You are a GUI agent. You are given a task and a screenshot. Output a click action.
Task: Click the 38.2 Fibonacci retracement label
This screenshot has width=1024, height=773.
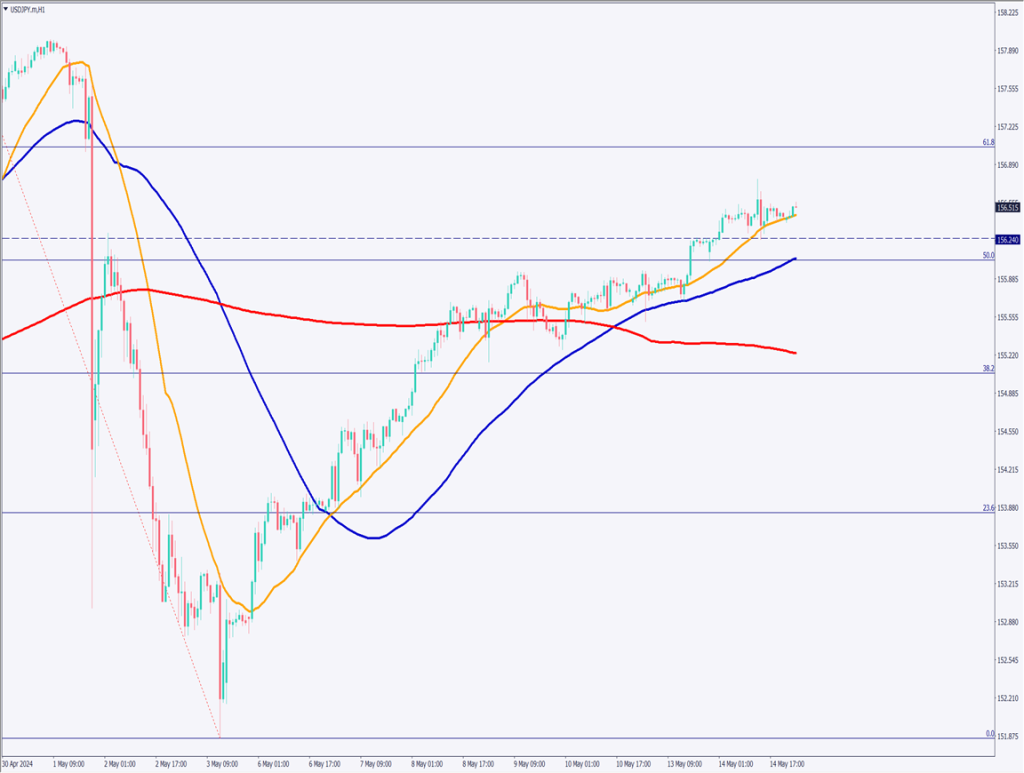click(x=988, y=369)
